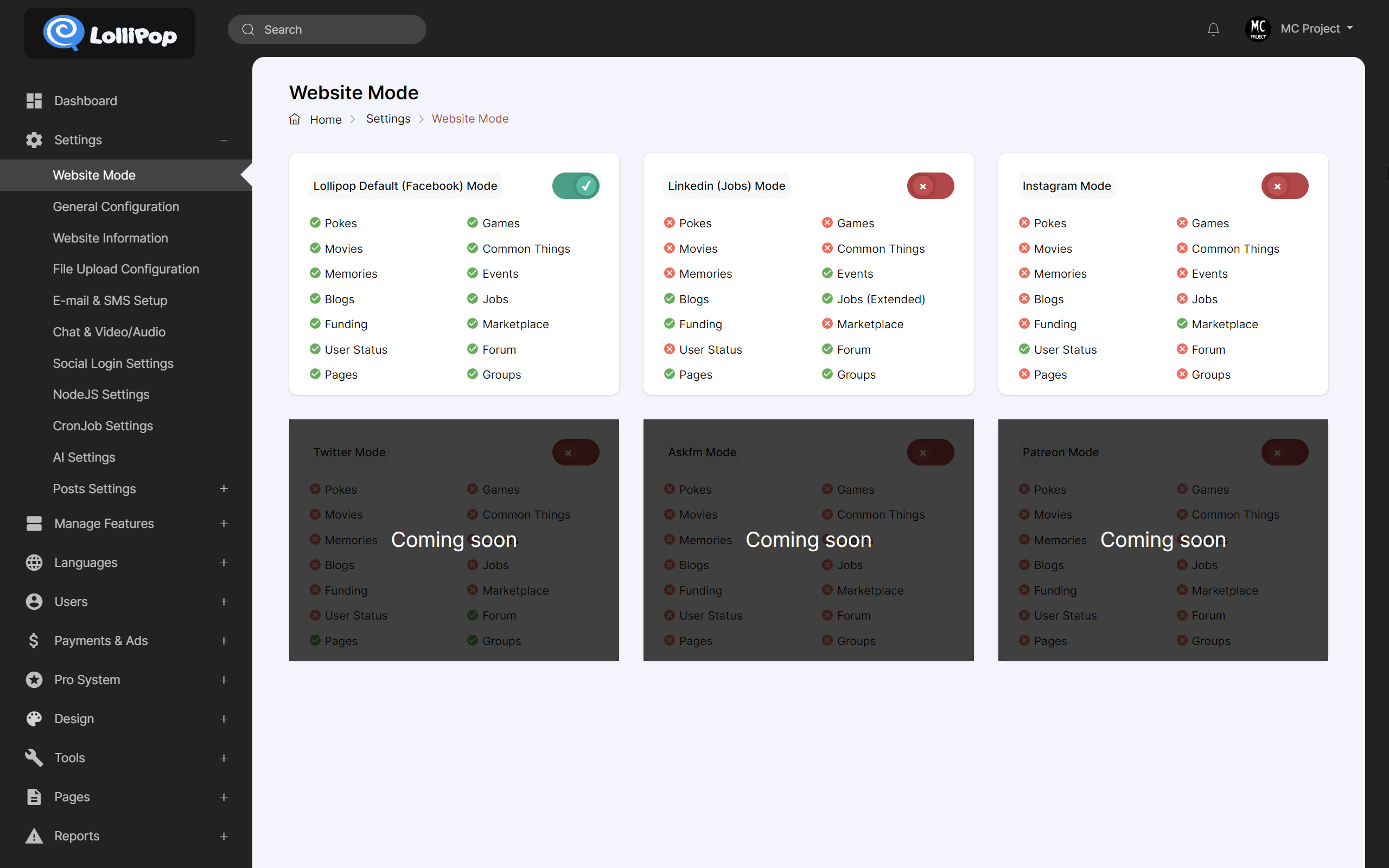This screenshot has width=1389, height=868.
Task: Select the Languages globe icon
Action: [x=33, y=563]
